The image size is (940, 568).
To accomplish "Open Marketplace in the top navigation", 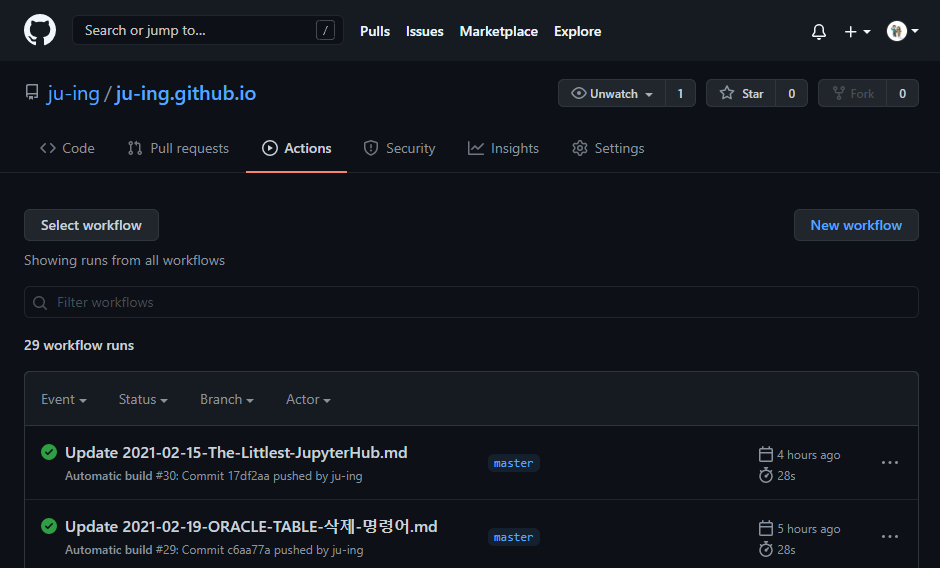I will [x=498, y=31].
